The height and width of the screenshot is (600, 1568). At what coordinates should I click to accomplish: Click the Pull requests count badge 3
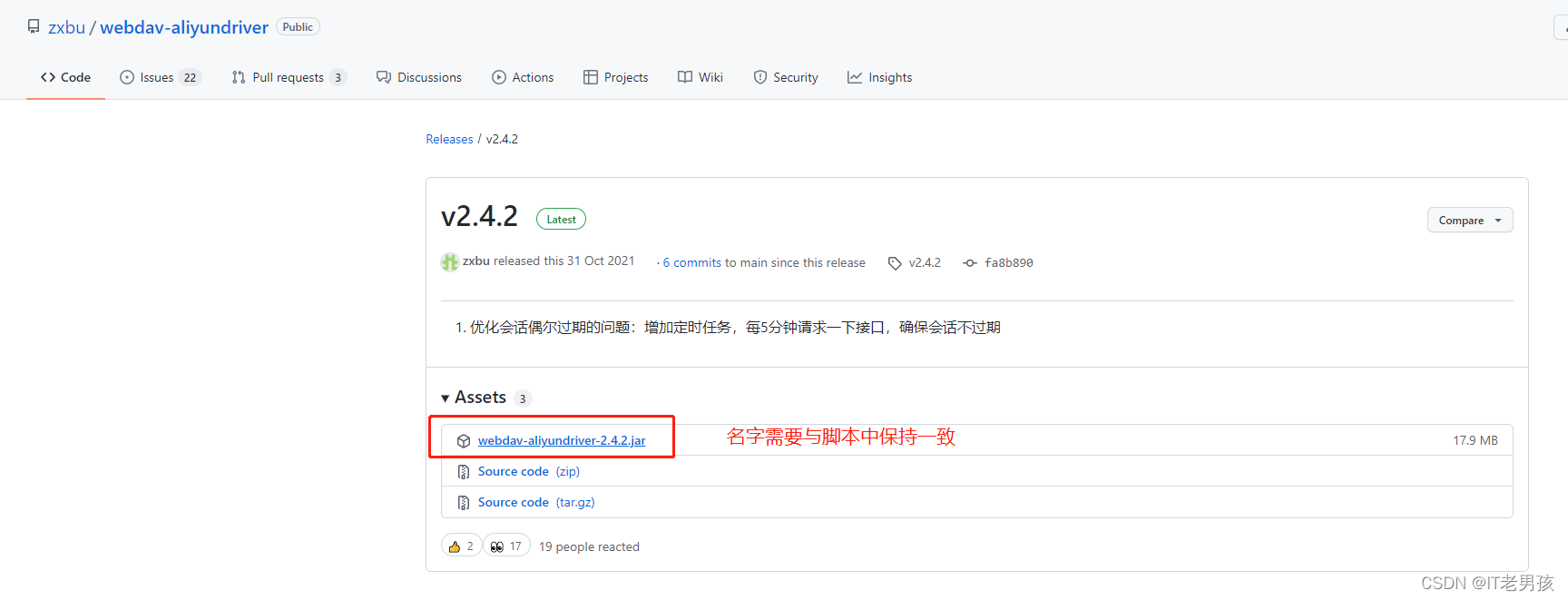point(338,77)
